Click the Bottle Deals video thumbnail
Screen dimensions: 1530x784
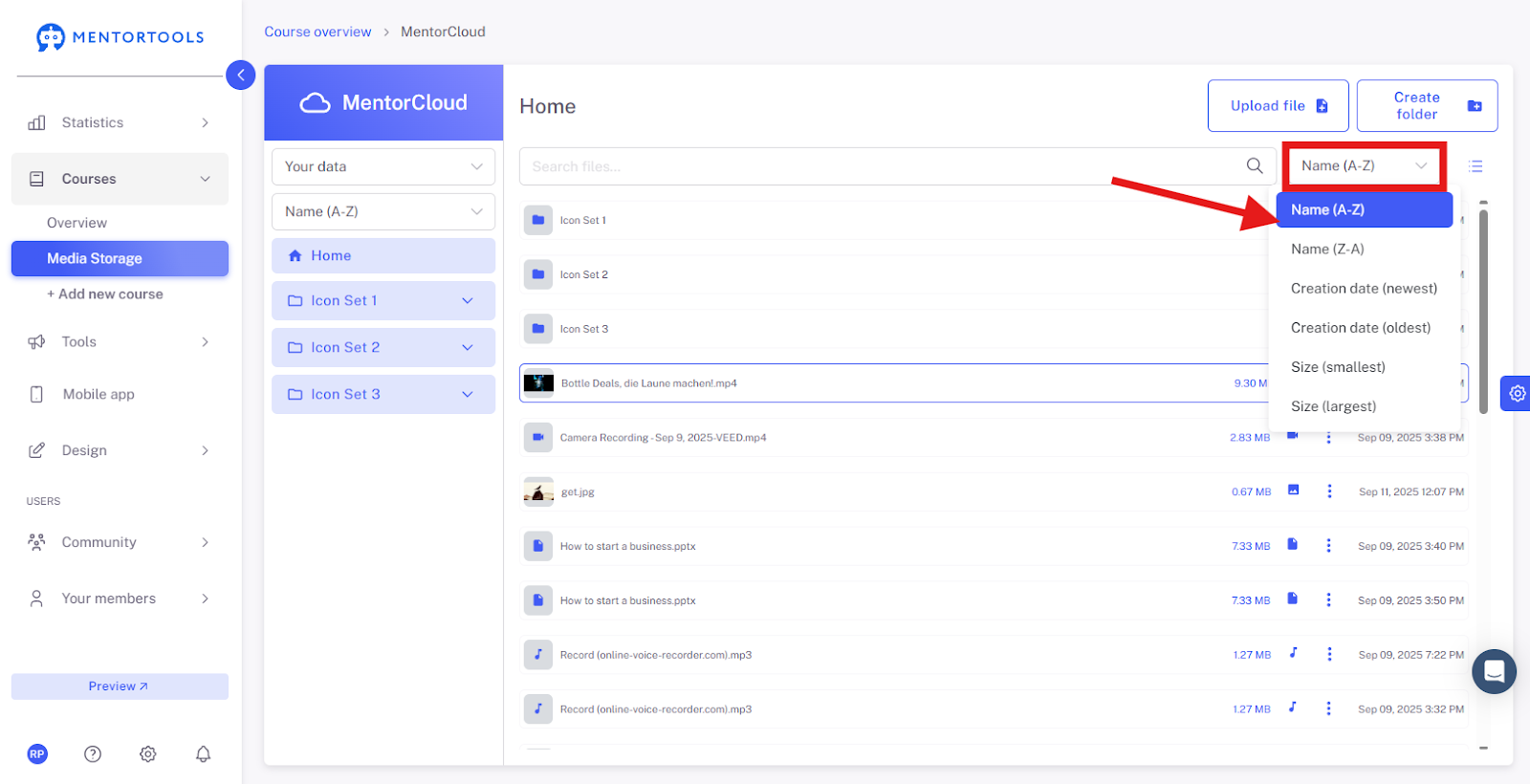[x=538, y=383]
